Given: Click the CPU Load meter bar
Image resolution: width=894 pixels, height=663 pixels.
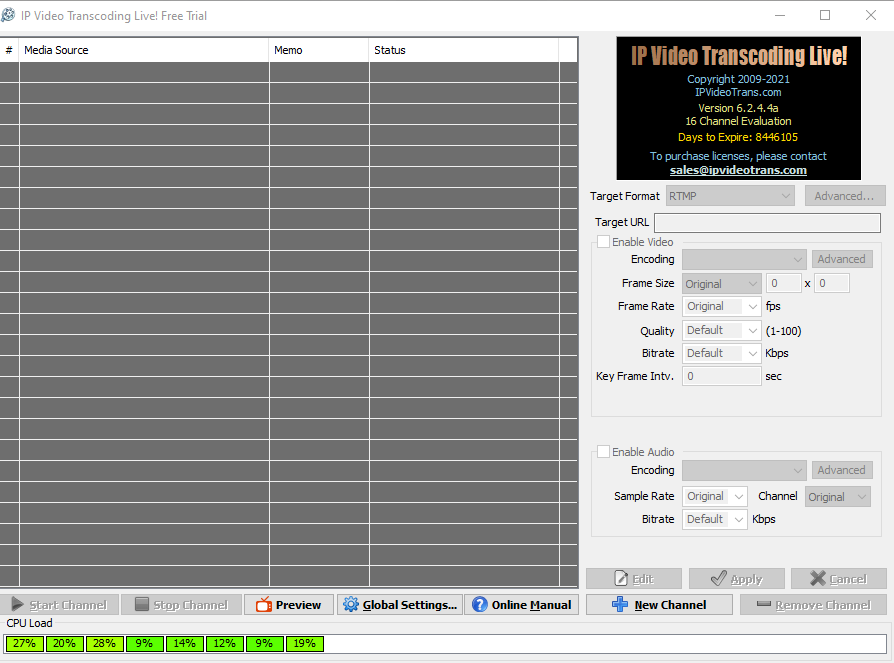Looking at the screenshot, I should (x=445, y=644).
